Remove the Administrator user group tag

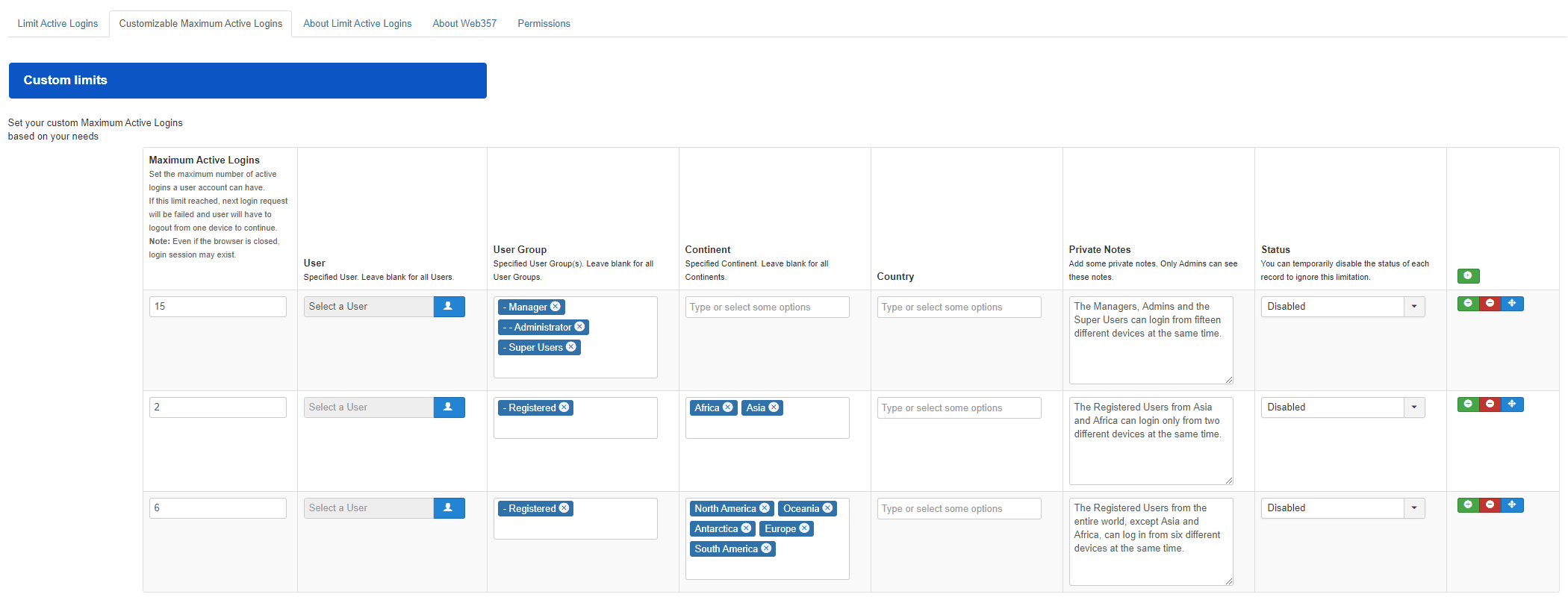[x=579, y=327]
